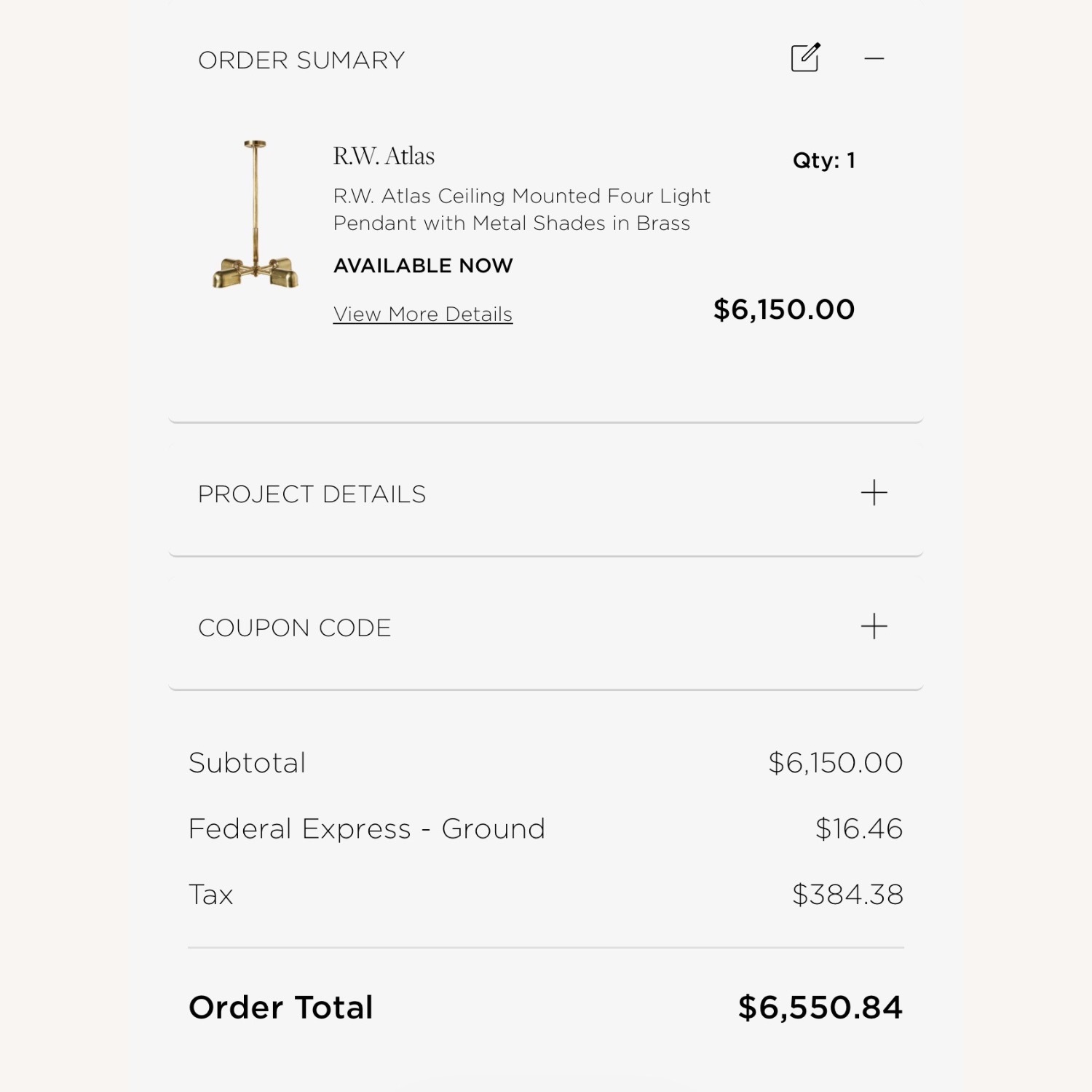Click the $16.46 shipping cost
The width and height of the screenshot is (1092, 1092).
point(858,828)
